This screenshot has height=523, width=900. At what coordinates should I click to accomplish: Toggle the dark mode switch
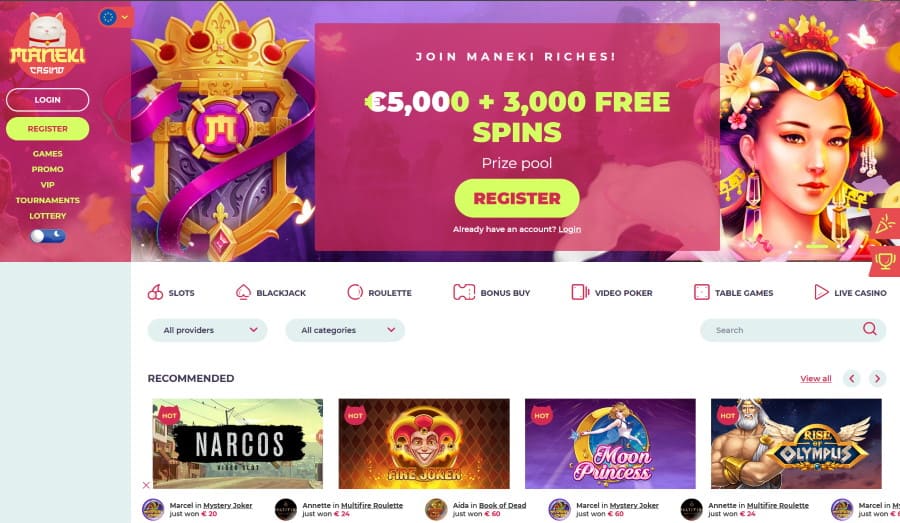point(48,236)
